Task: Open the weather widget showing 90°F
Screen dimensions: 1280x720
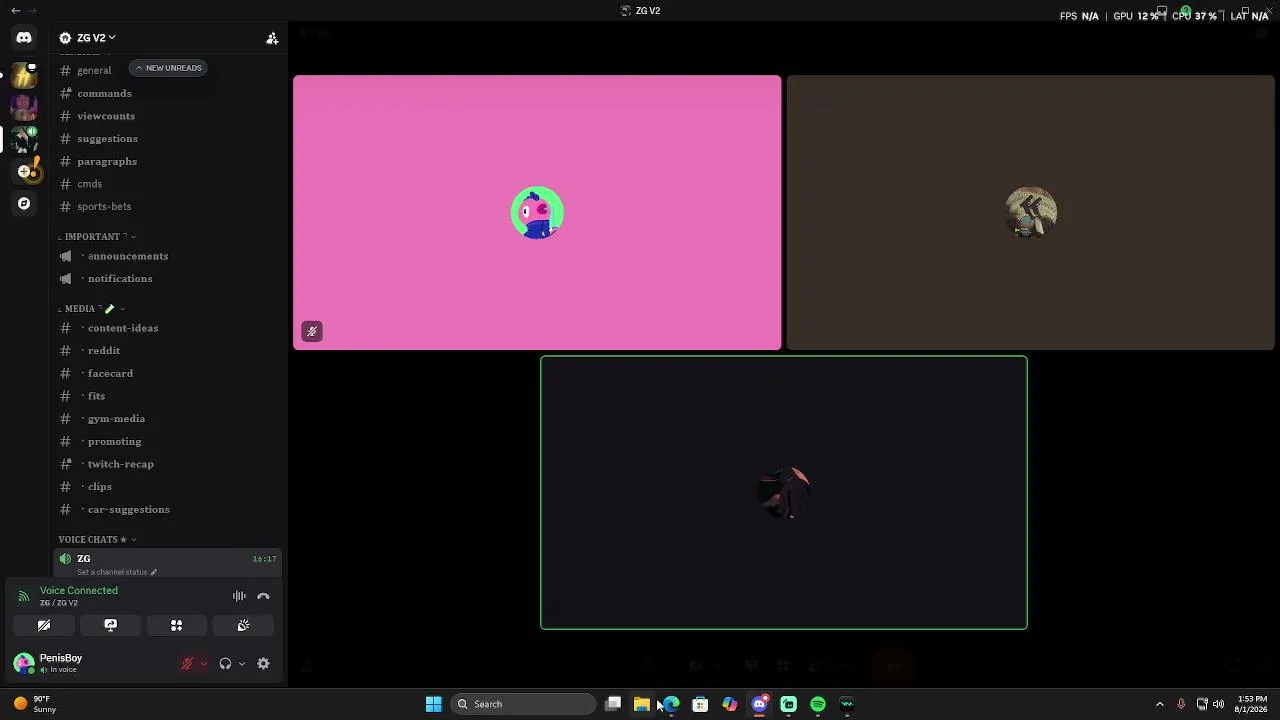Action: point(35,704)
